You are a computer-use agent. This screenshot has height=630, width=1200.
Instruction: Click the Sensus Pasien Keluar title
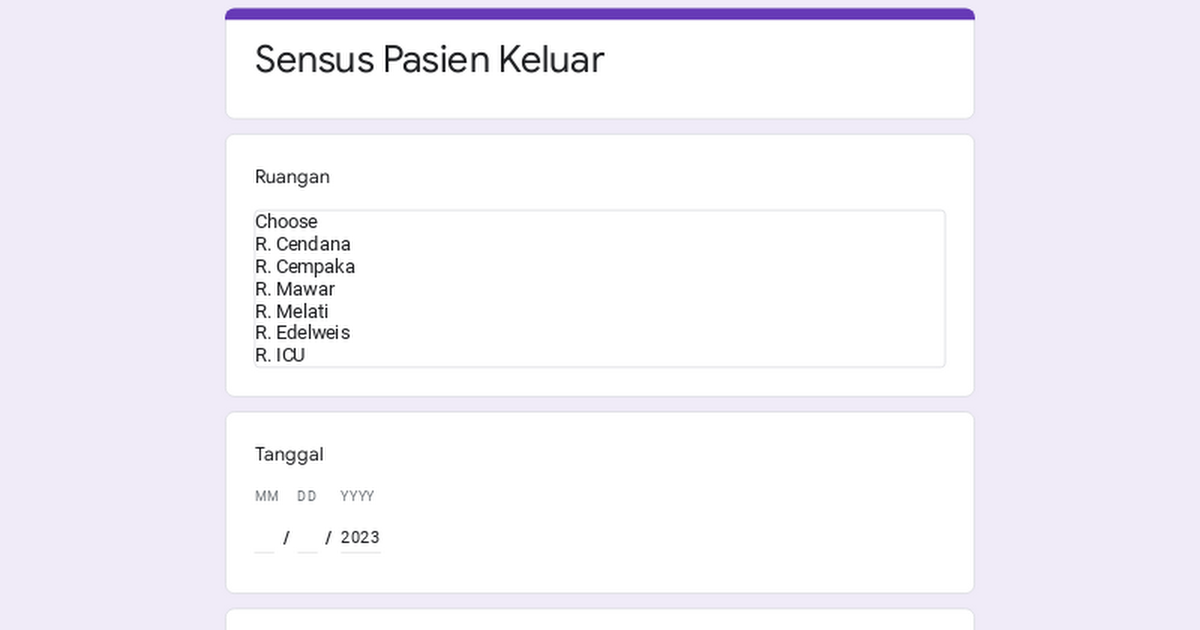click(x=429, y=60)
